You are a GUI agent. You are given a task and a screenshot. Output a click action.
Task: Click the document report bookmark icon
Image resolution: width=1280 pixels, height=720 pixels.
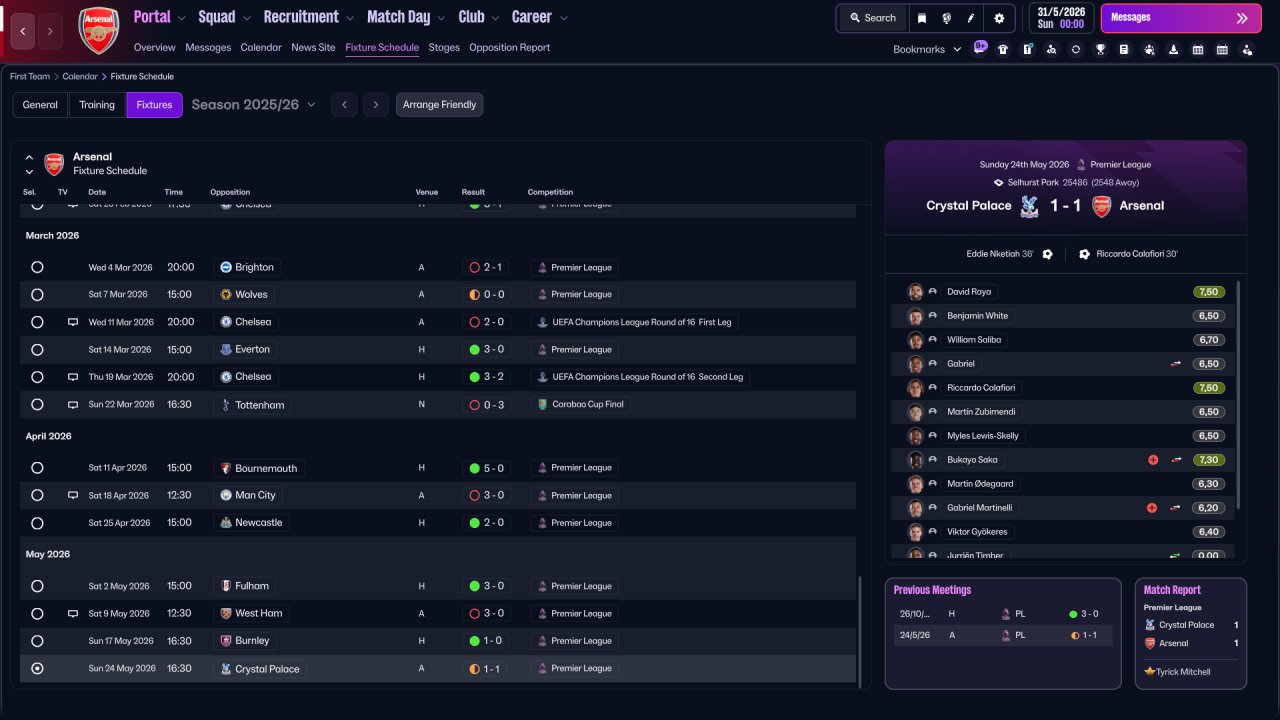[x=1124, y=49]
